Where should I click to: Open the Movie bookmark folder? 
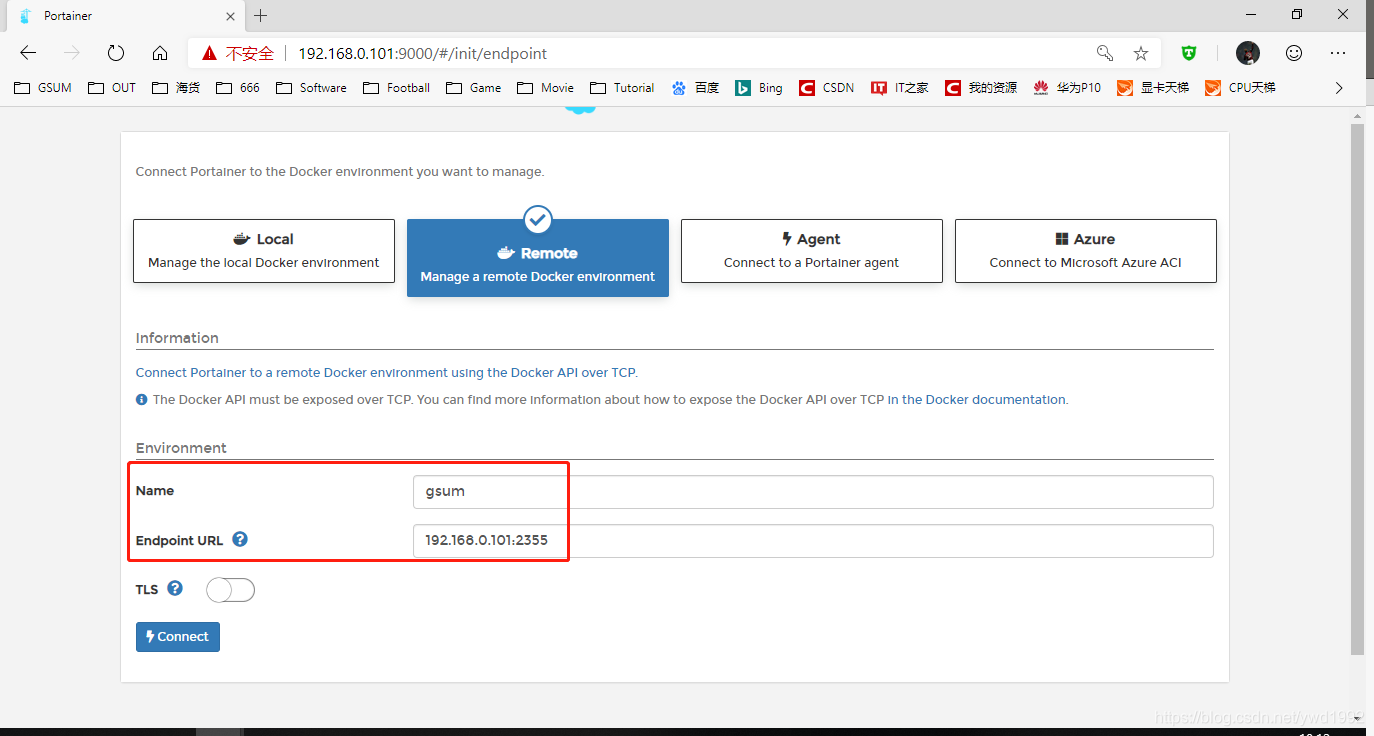pyautogui.click(x=546, y=87)
